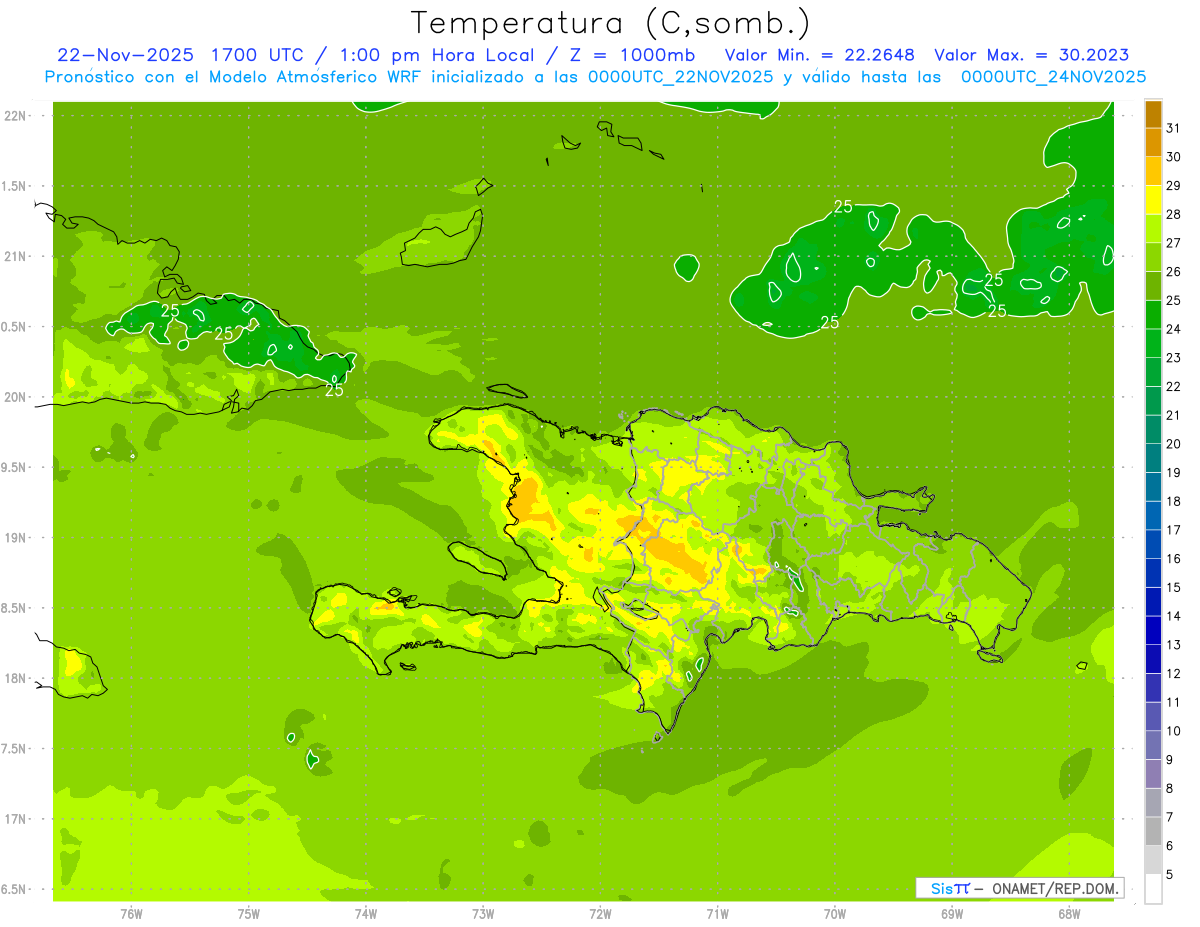Screen dimensions: 1200x927
Task: Click the "20N" latitude axis label
Action: 15,397
